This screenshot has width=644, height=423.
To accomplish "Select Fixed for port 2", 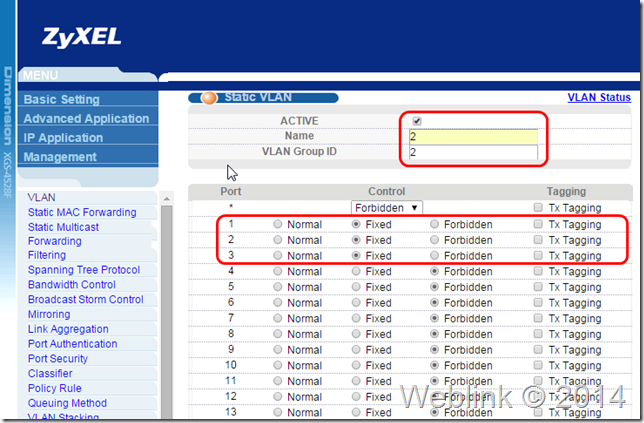I will click(356, 240).
